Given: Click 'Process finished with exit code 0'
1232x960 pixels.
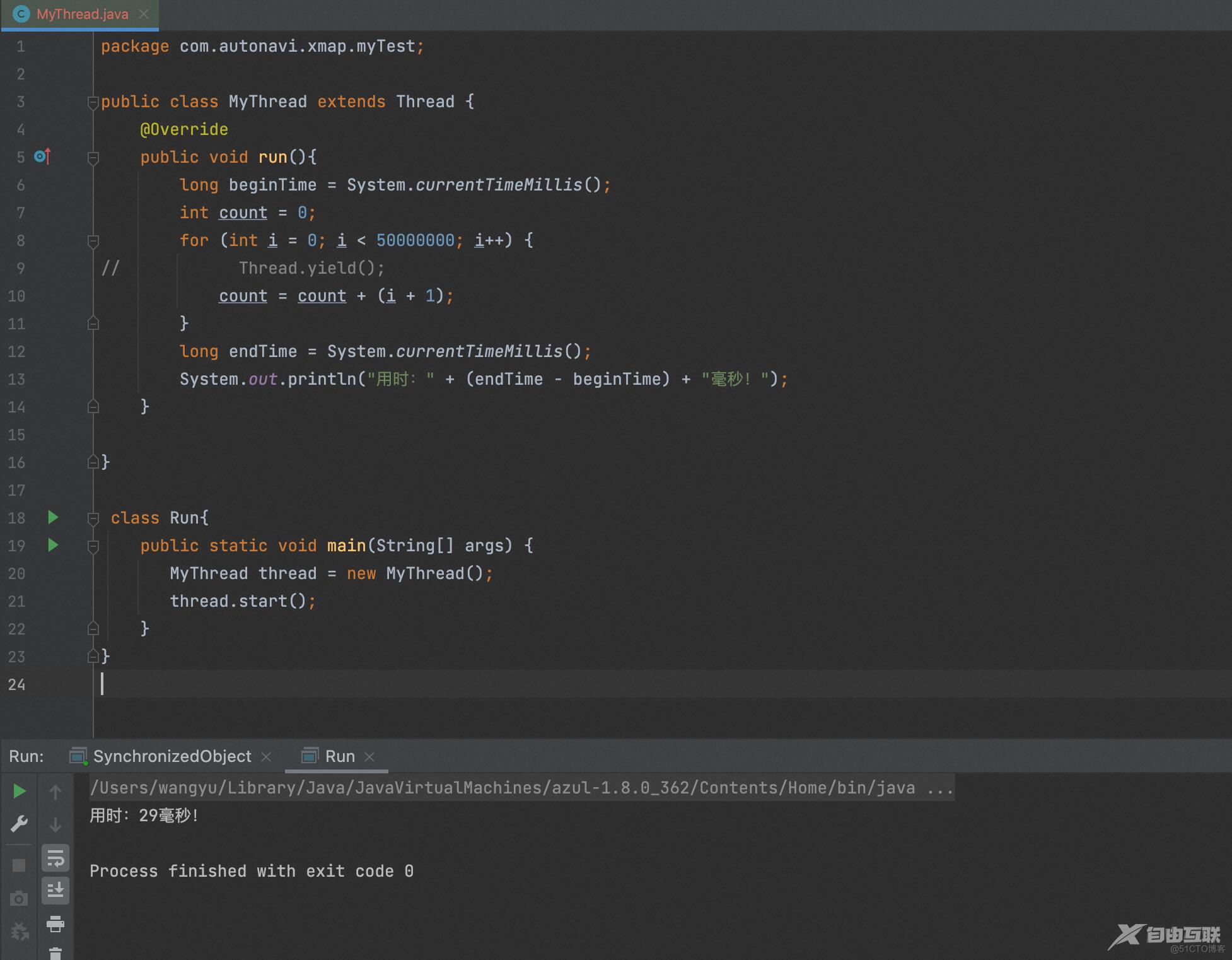Looking at the screenshot, I should [252, 871].
